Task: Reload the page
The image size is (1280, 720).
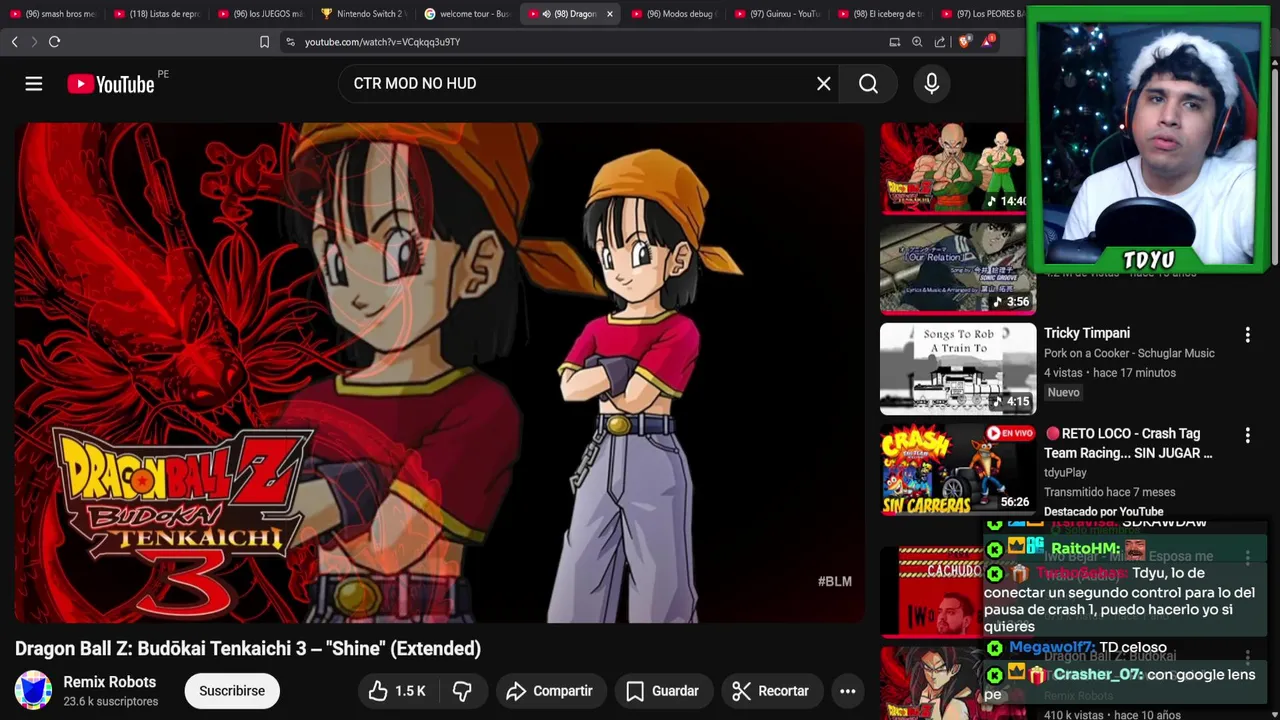Action: (54, 42)
